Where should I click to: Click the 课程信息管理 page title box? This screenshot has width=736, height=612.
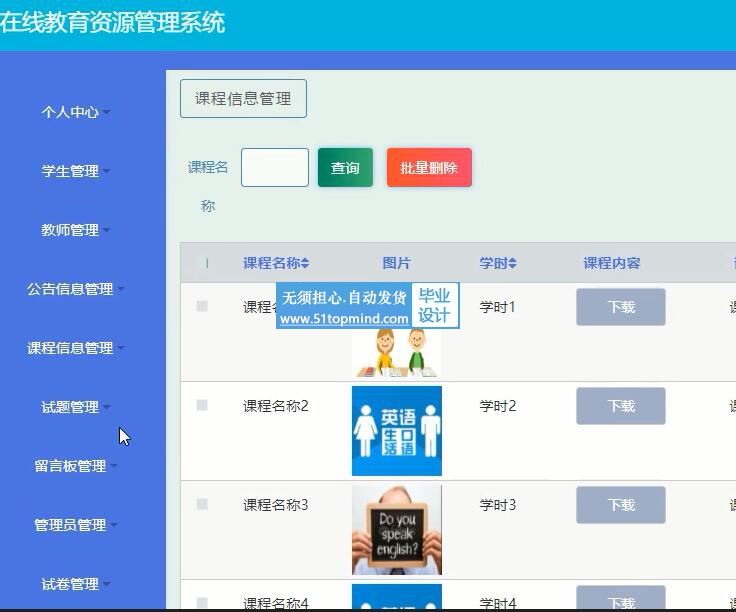tap(243, 99)
